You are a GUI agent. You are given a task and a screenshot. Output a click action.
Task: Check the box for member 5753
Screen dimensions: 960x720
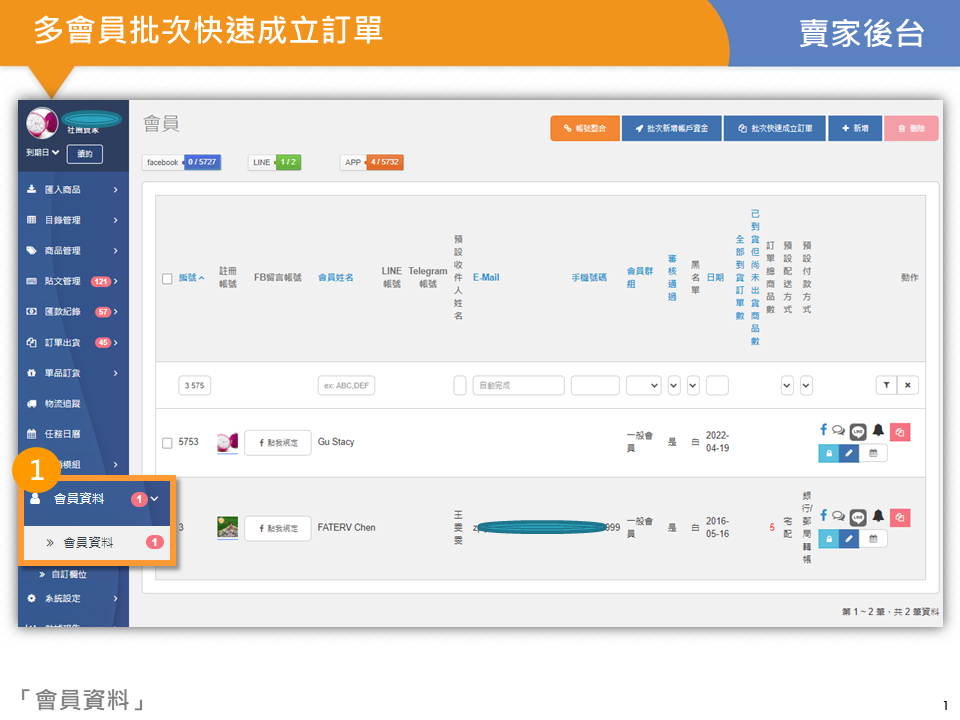coord(167,442)
